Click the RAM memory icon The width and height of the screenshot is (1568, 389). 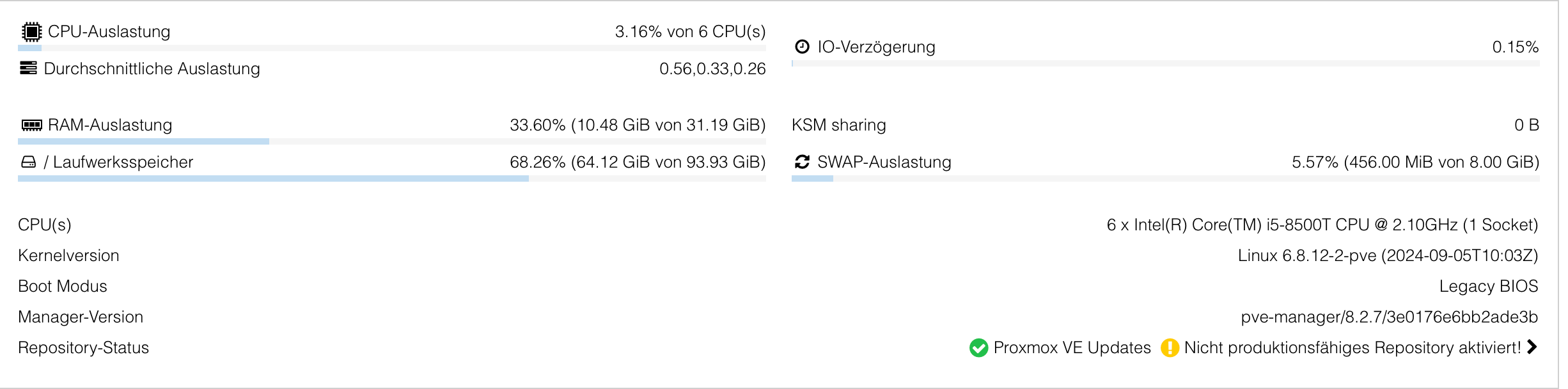click(31, 125)
